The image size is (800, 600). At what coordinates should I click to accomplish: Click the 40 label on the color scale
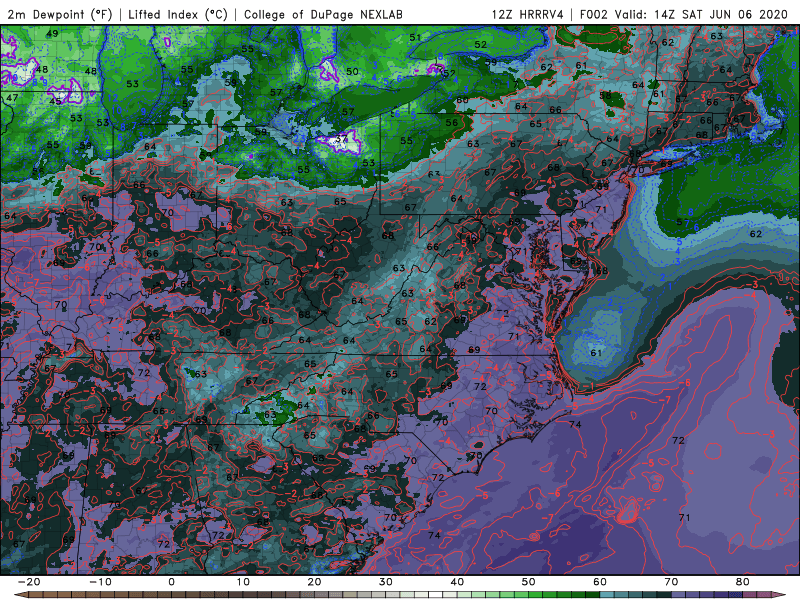click(x=457, y=582)
